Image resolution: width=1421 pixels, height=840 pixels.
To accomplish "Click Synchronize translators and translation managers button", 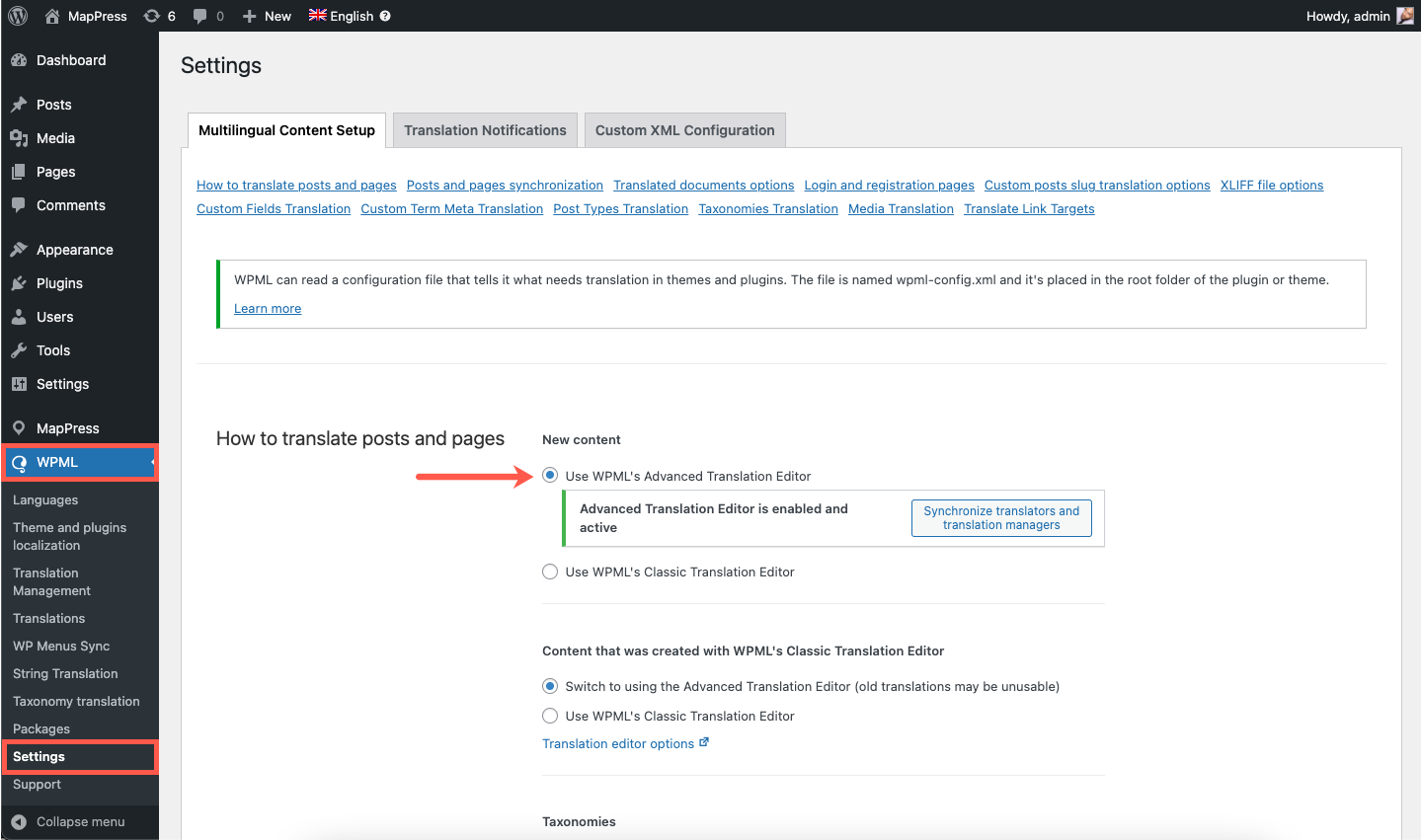I will point(1001,518).
